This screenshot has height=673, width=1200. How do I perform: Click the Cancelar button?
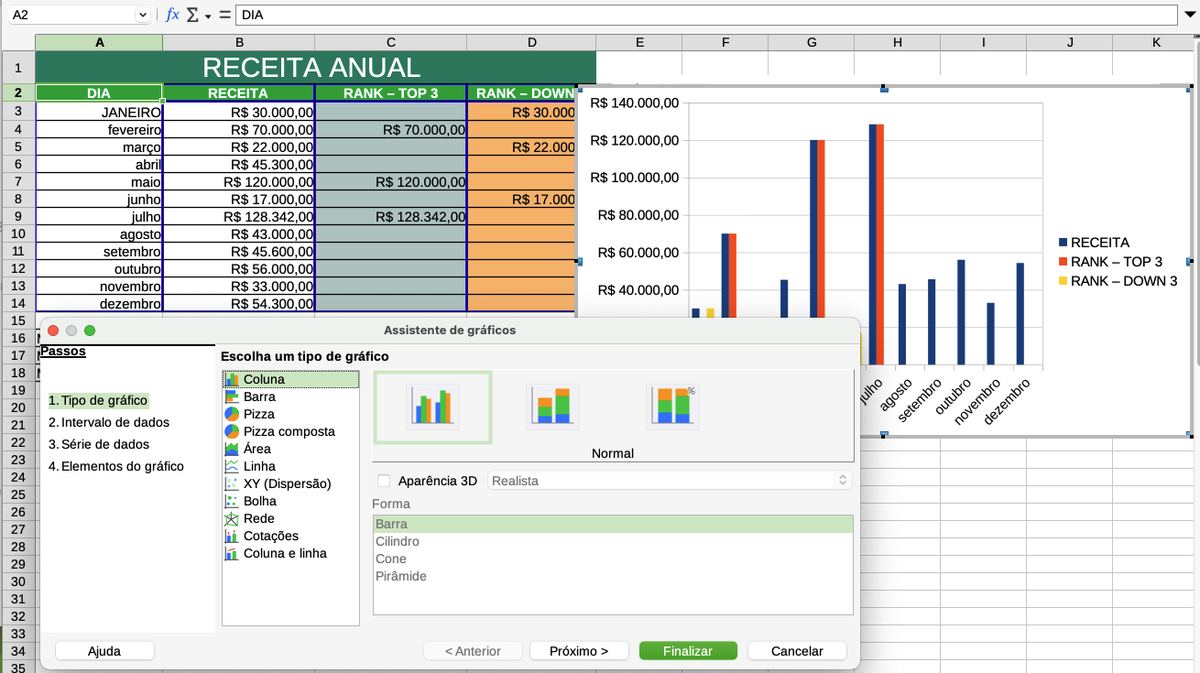click(797, 651)
